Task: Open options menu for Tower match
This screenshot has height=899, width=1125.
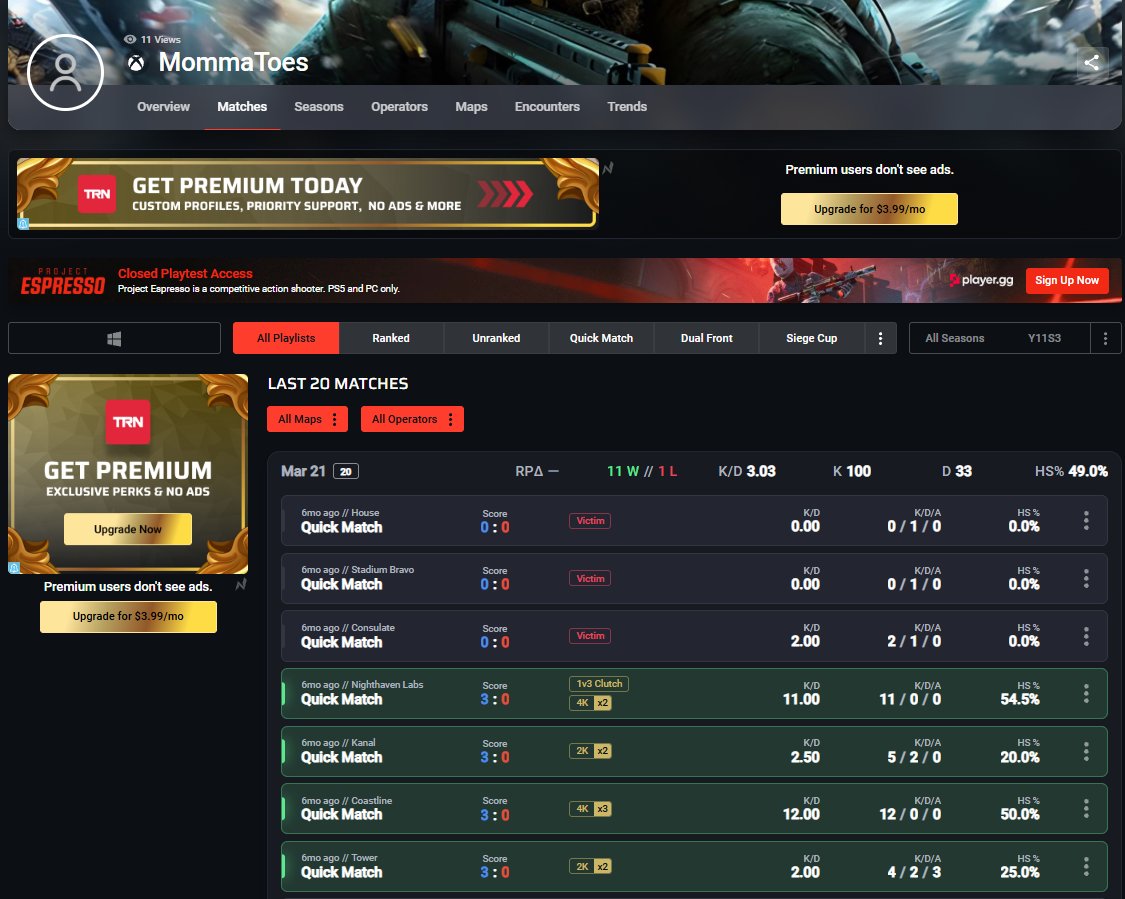Action: (1086, 866)
